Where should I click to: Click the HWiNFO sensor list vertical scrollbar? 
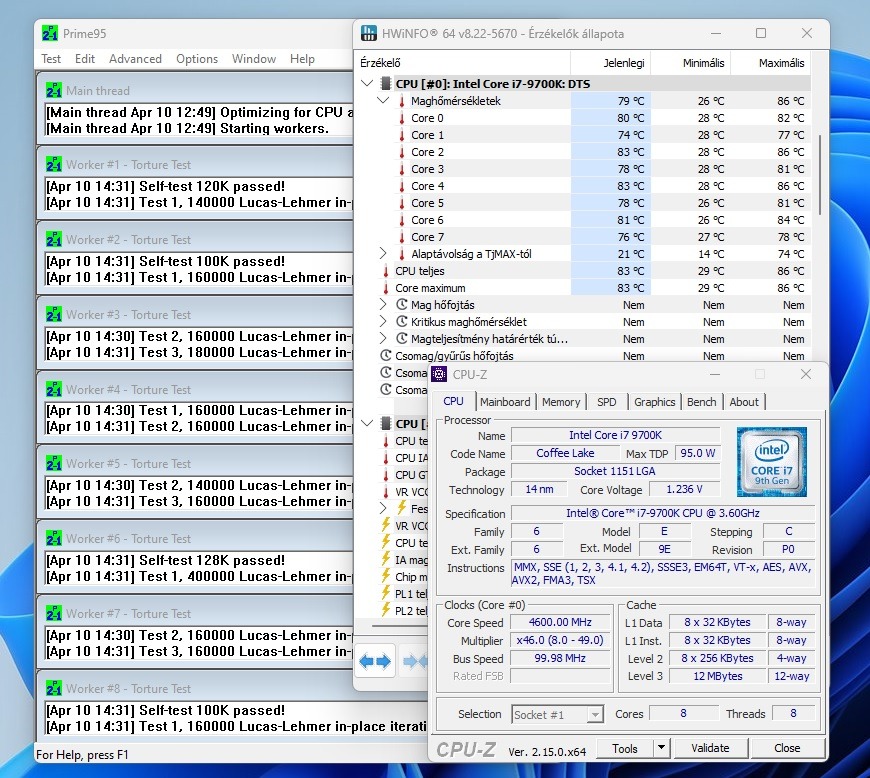click(820, 174)
